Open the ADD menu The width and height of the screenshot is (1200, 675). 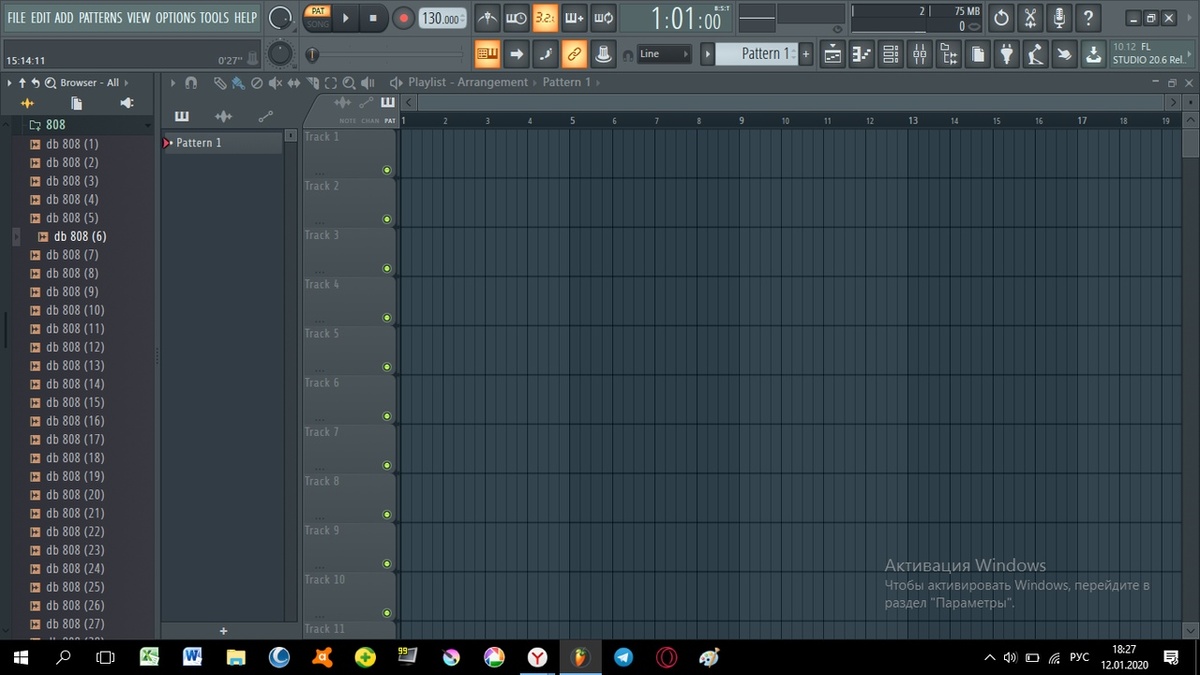coord(64,18)
